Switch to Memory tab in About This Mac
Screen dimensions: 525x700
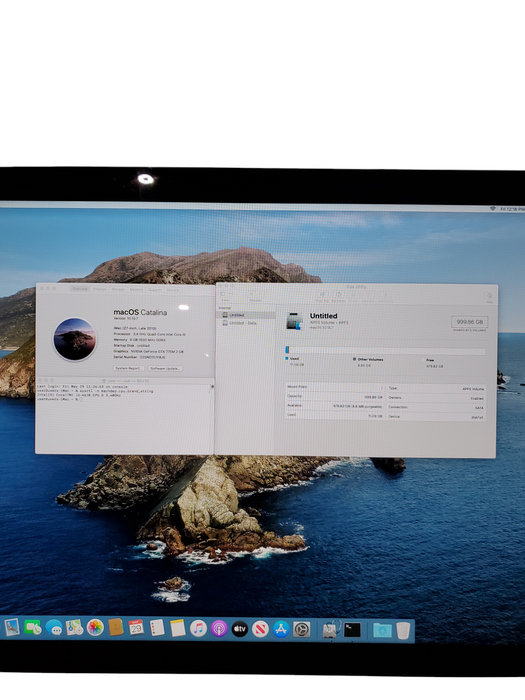(137, 289)
